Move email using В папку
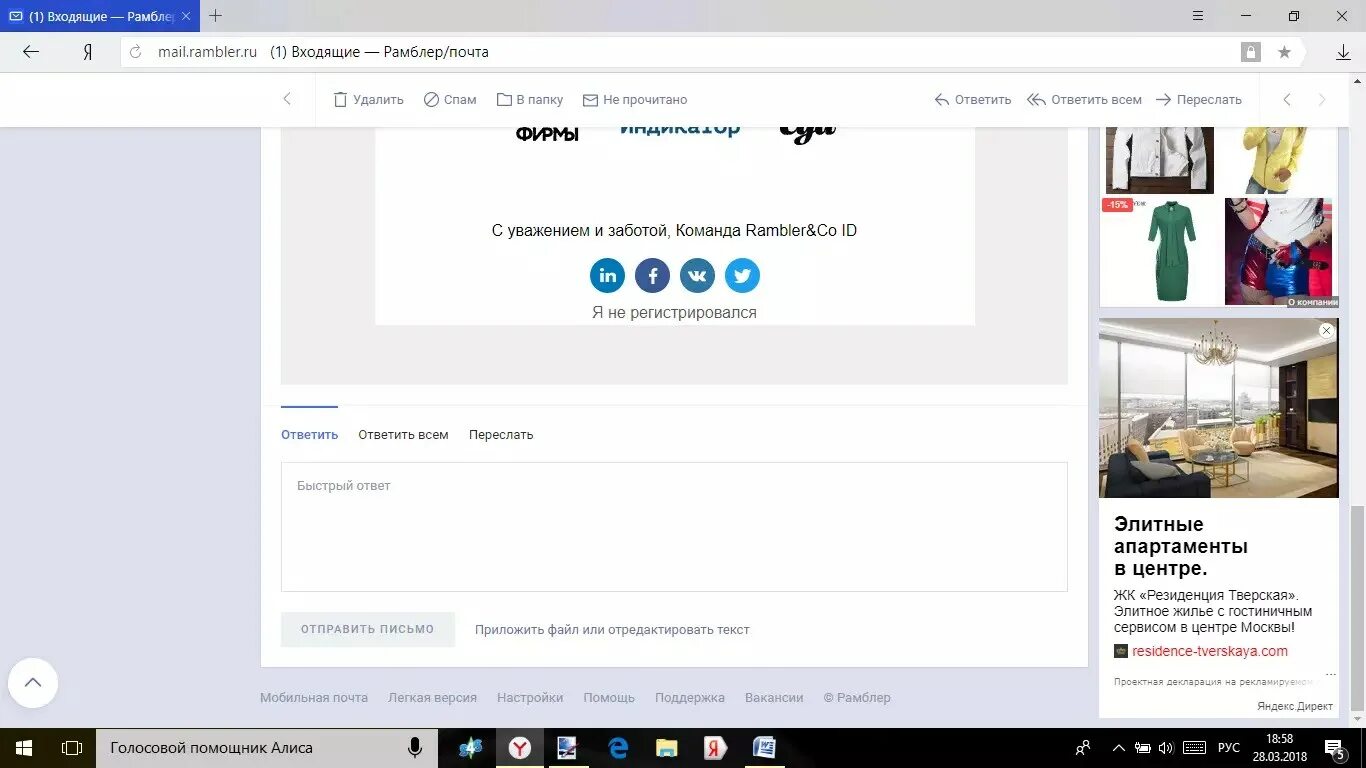 click(530, 100)
